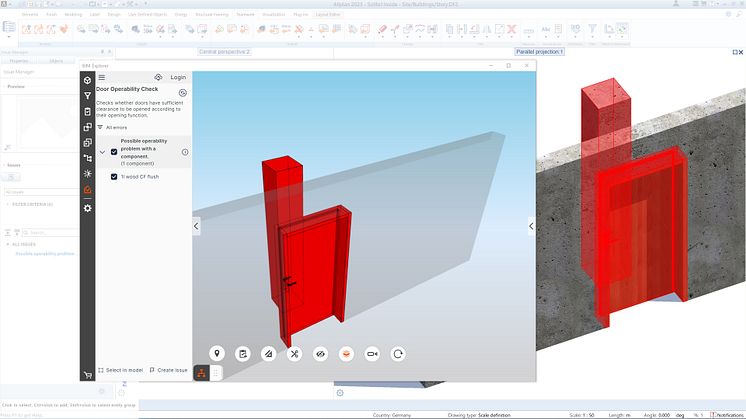Switch to the Properties tab in Allplan palette
The image size is (746, 419).
(19, 61)
